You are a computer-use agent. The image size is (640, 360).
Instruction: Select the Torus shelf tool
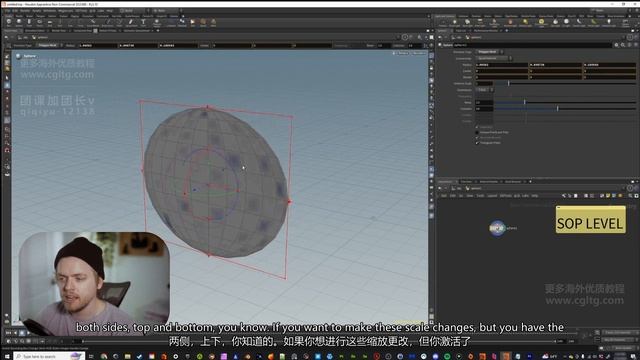coord(40,22)
